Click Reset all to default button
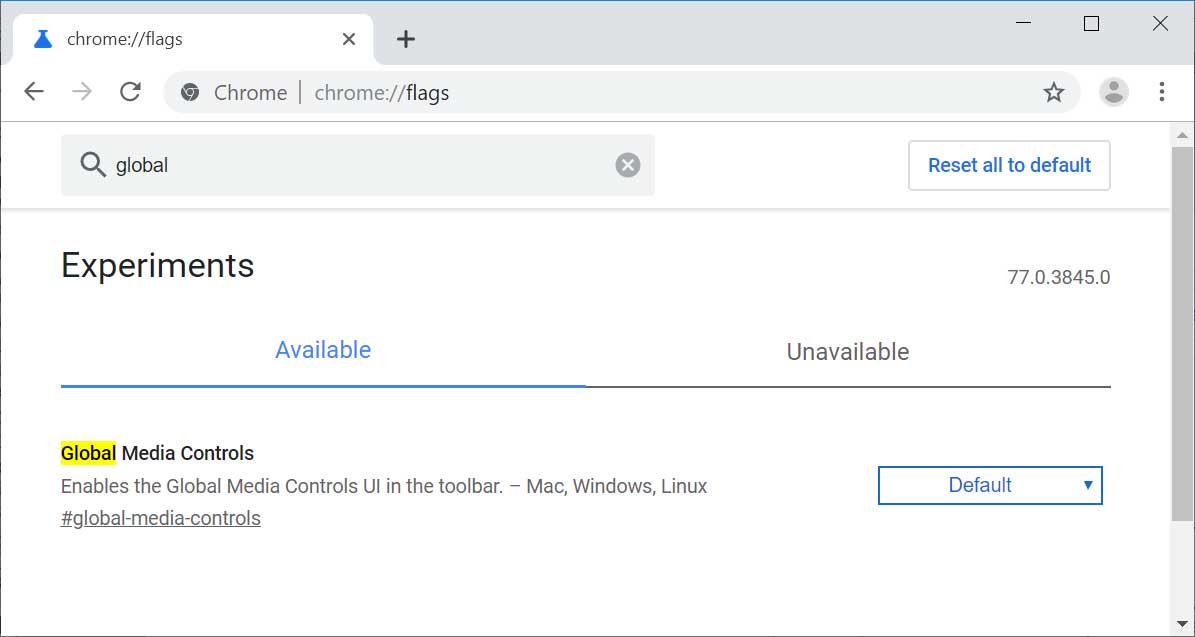The image size is (1195, 637). click(1009, 165)
